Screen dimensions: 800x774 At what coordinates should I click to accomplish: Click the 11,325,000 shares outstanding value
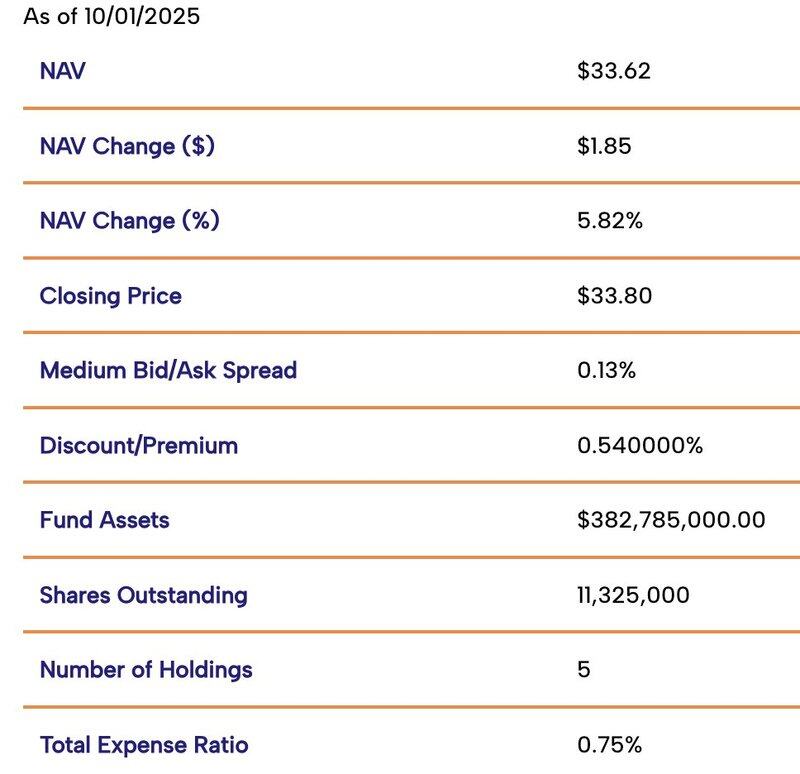click(x=633, y=595)
